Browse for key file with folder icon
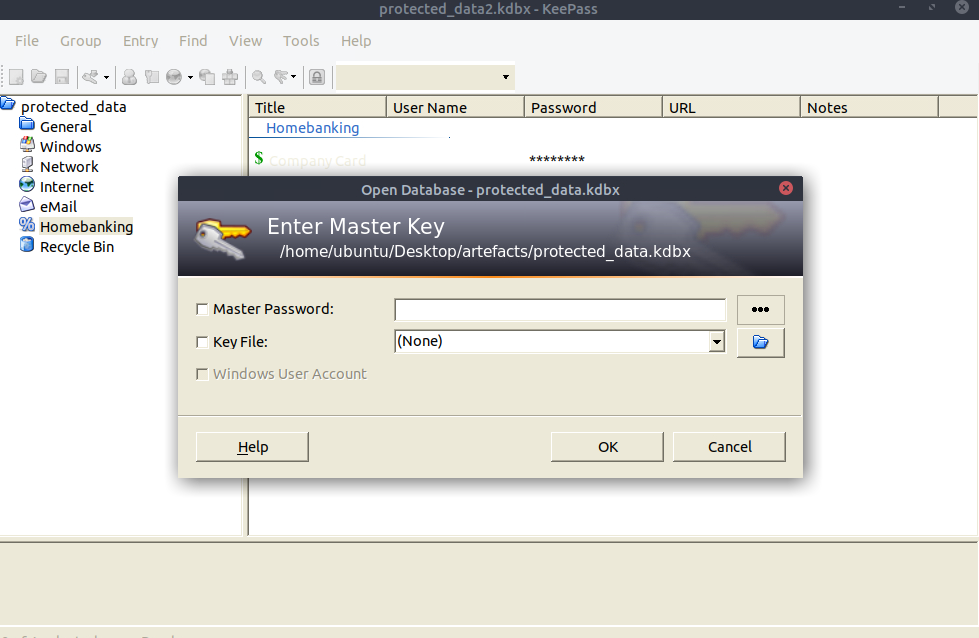The image size is (979, 638). [x=760, y=342]
